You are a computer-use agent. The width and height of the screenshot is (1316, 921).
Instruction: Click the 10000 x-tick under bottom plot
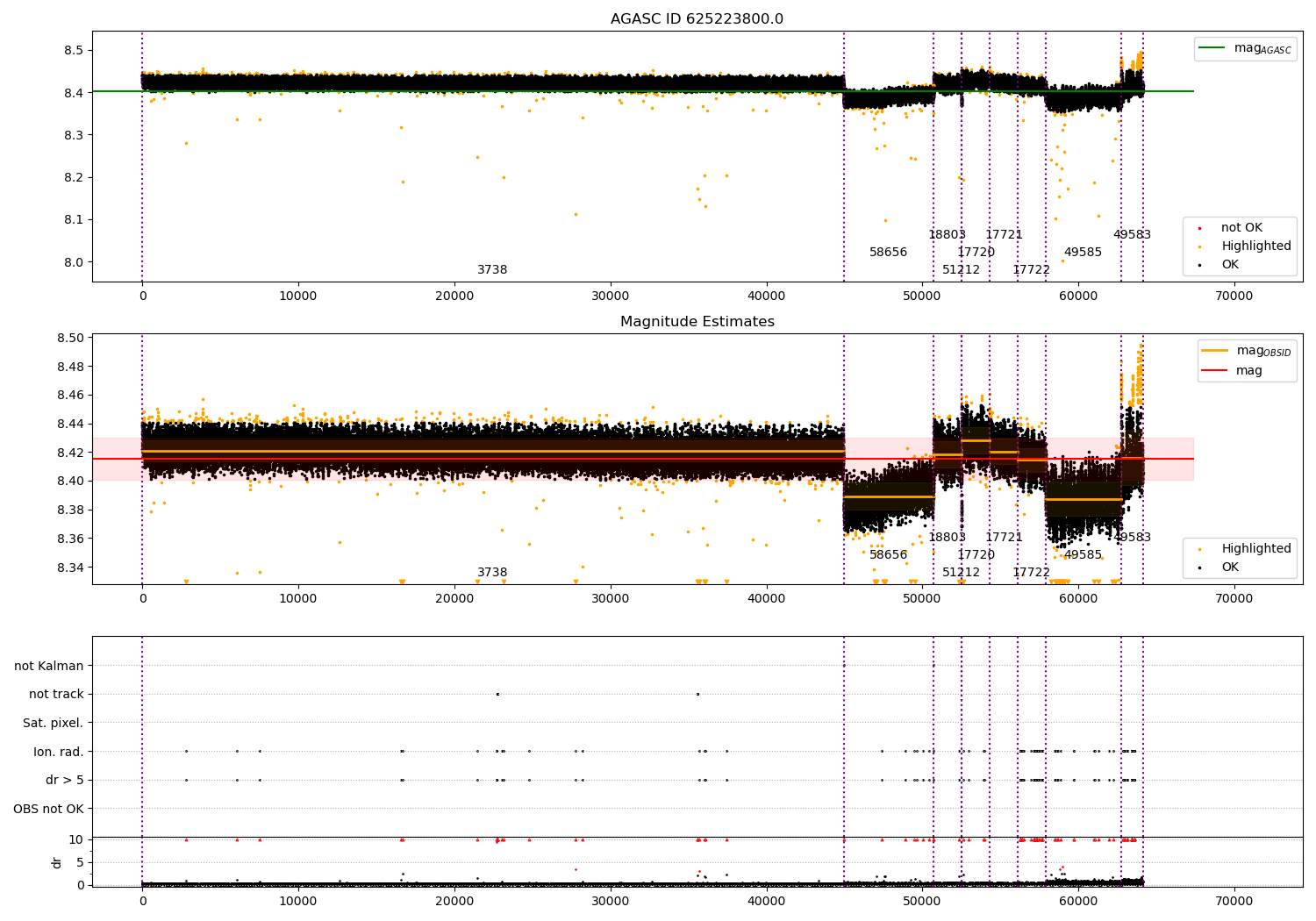click(x=298, y=902)
